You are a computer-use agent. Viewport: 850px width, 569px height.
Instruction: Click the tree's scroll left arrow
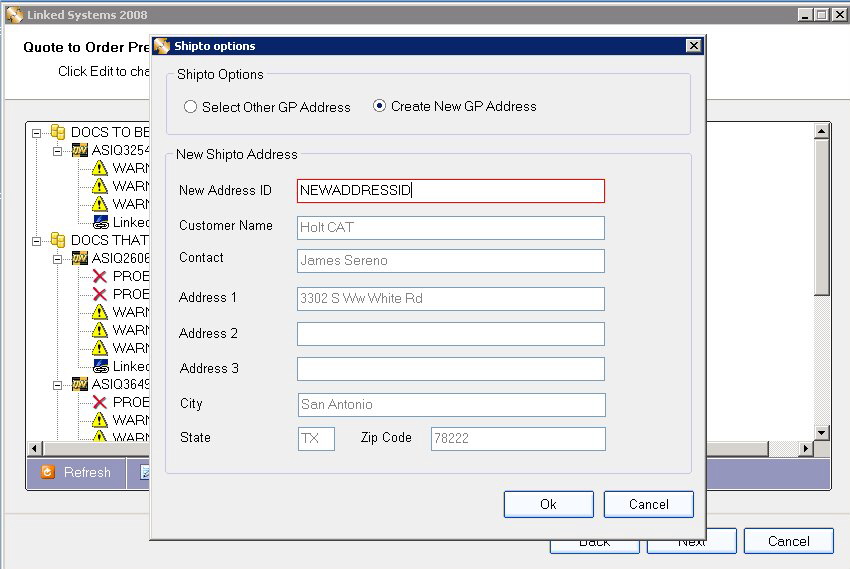(x=35, y=449)
